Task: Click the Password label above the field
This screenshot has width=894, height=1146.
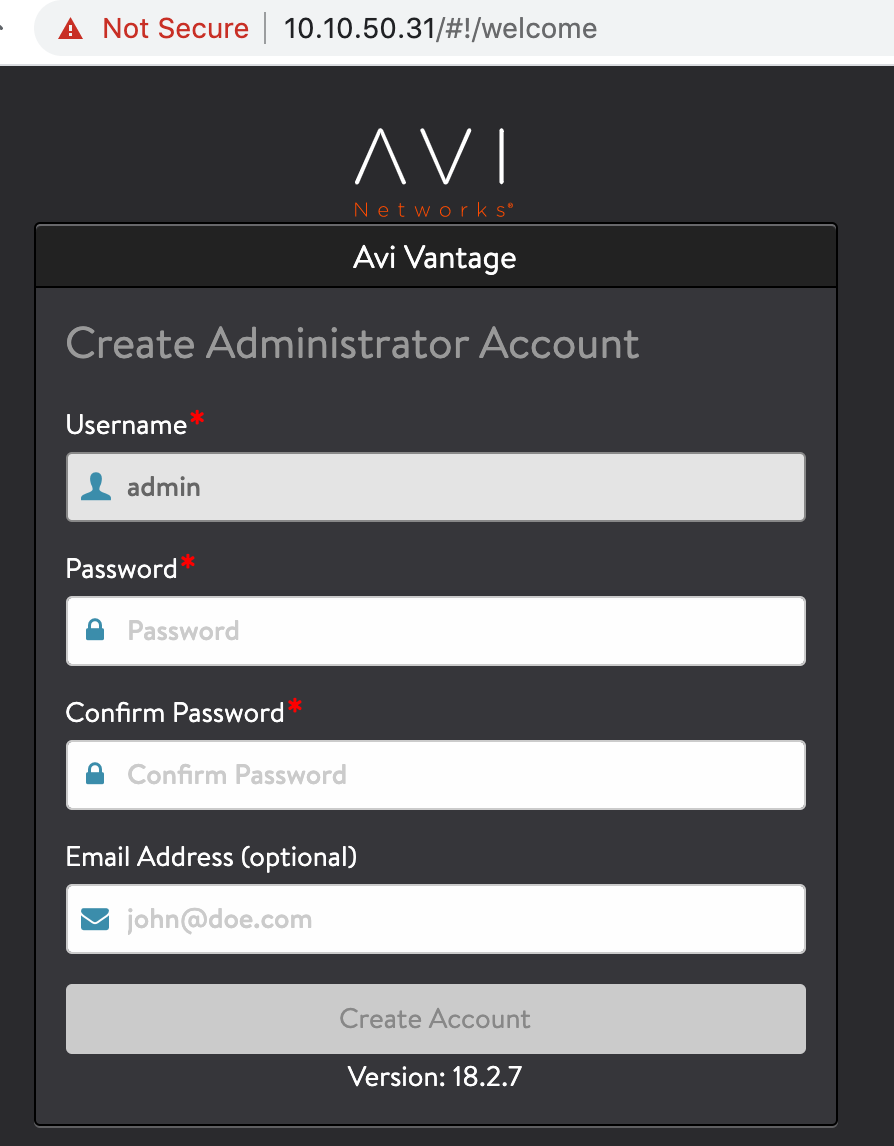Action: pos(121,569)
